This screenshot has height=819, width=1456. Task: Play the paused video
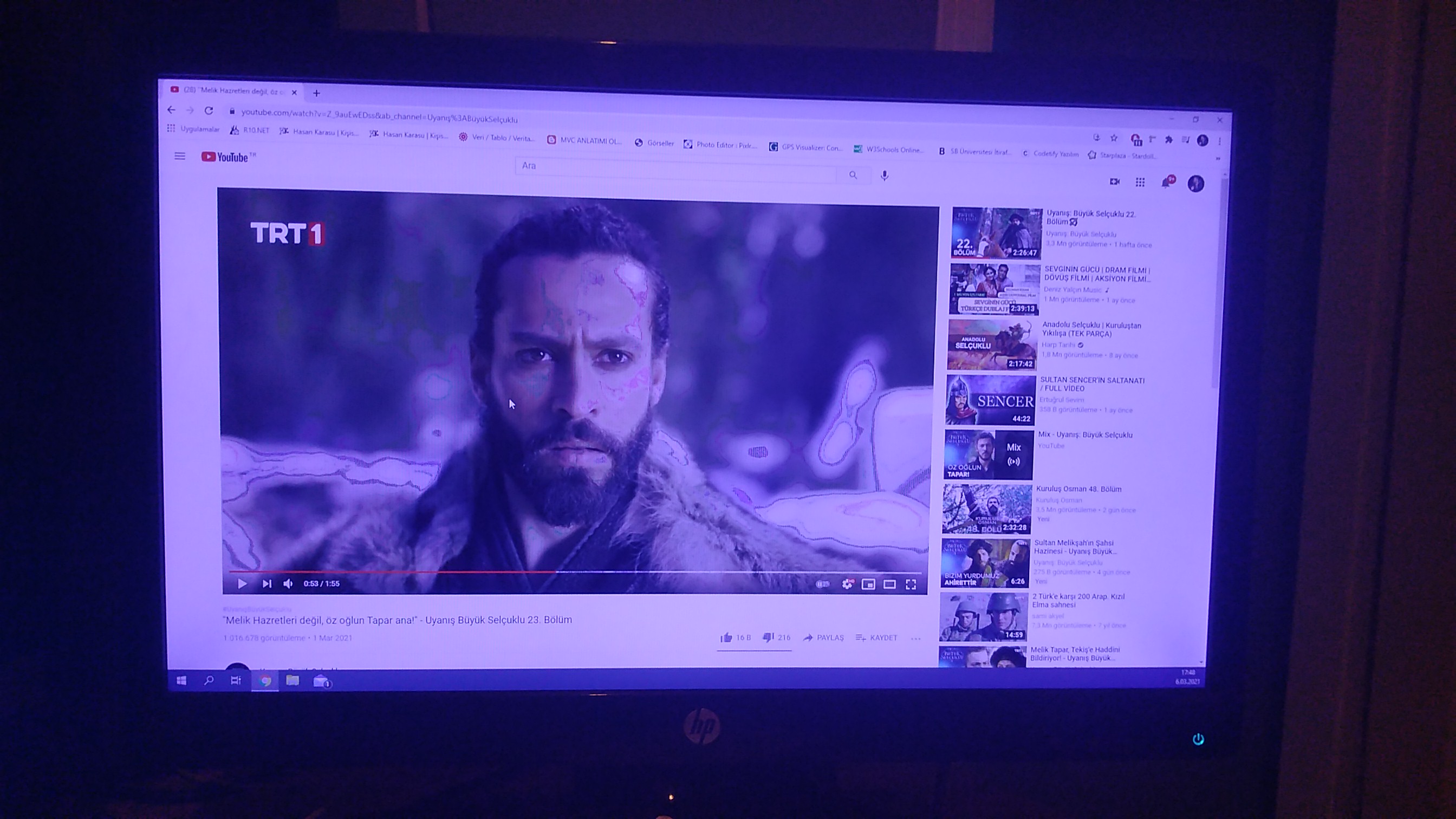coord(242,583)
